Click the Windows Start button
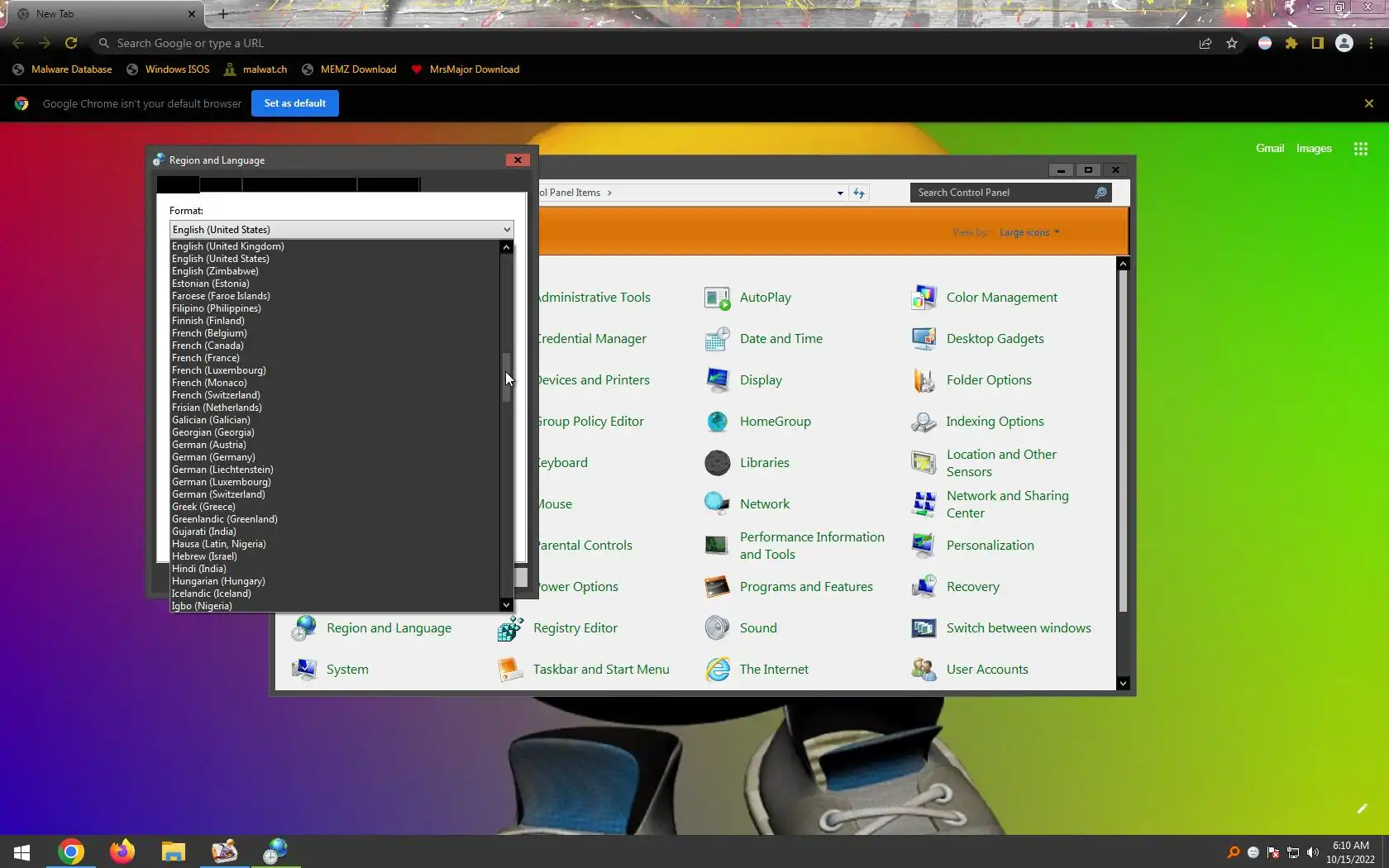 (22, 851)
